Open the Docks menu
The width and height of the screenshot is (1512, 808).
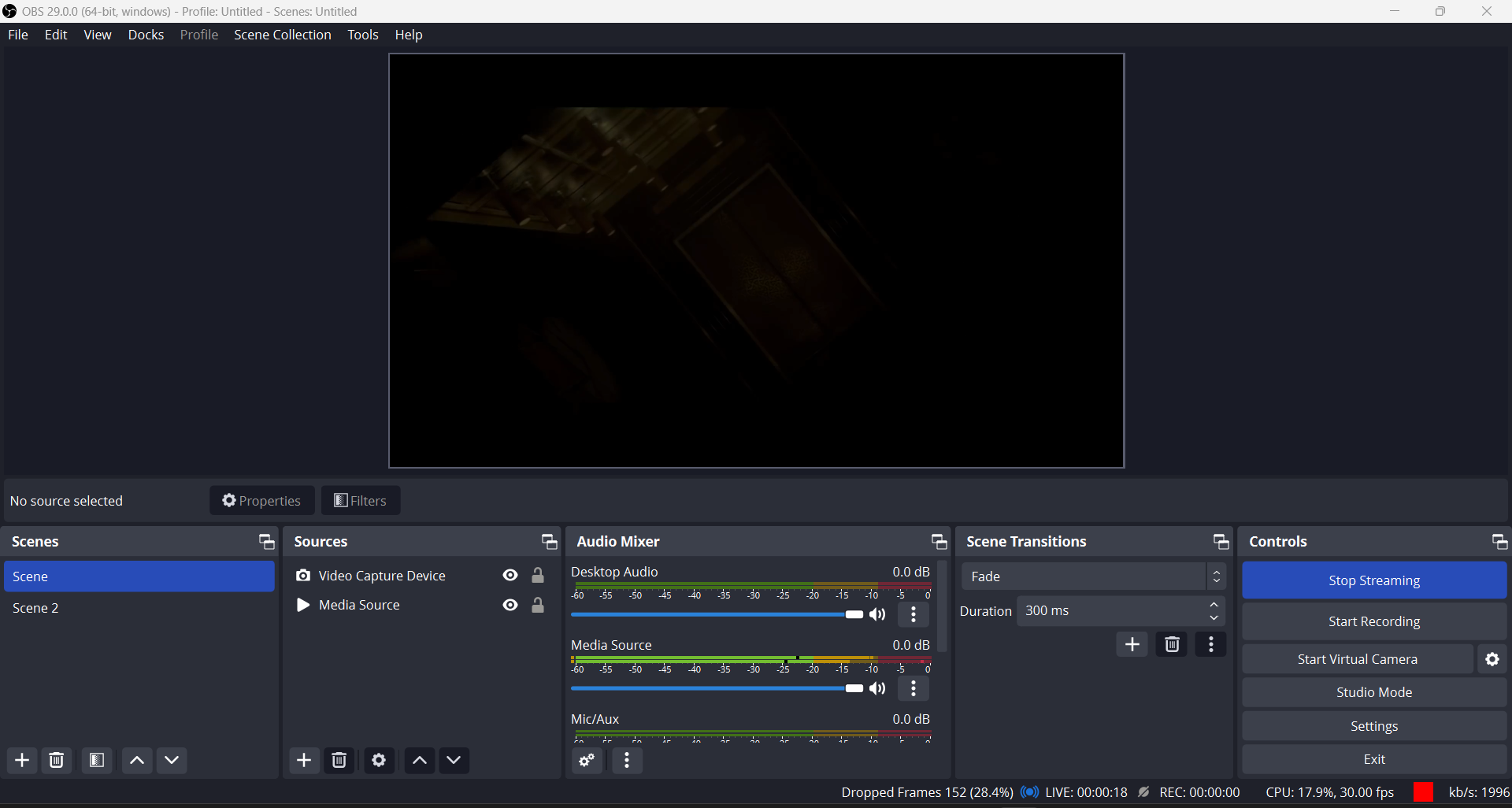(x=146, y=35)
